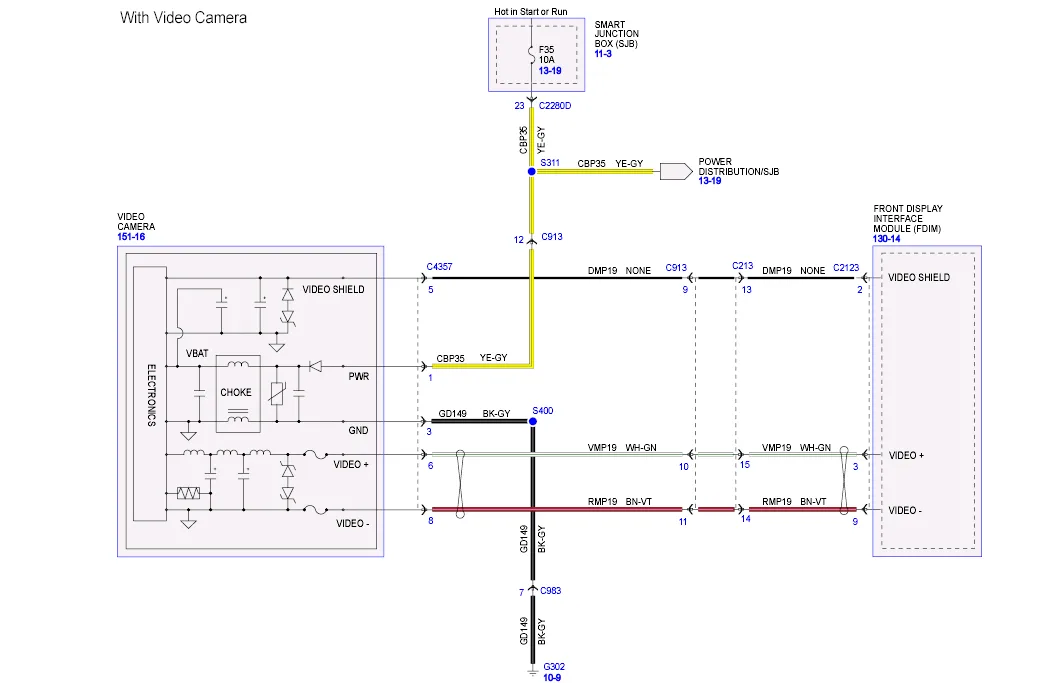Open the 11-3 reference under Smart Junction Box
Viewport: 1059px width, 683px height.
[602, 53]
